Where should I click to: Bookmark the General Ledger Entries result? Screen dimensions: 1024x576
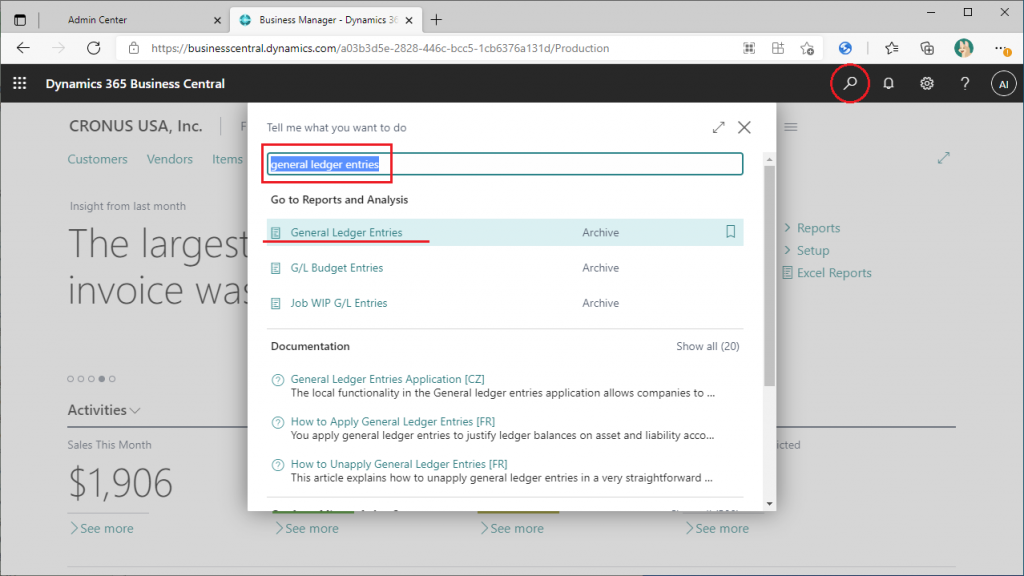pyautogui.click(x=730, y=232)
